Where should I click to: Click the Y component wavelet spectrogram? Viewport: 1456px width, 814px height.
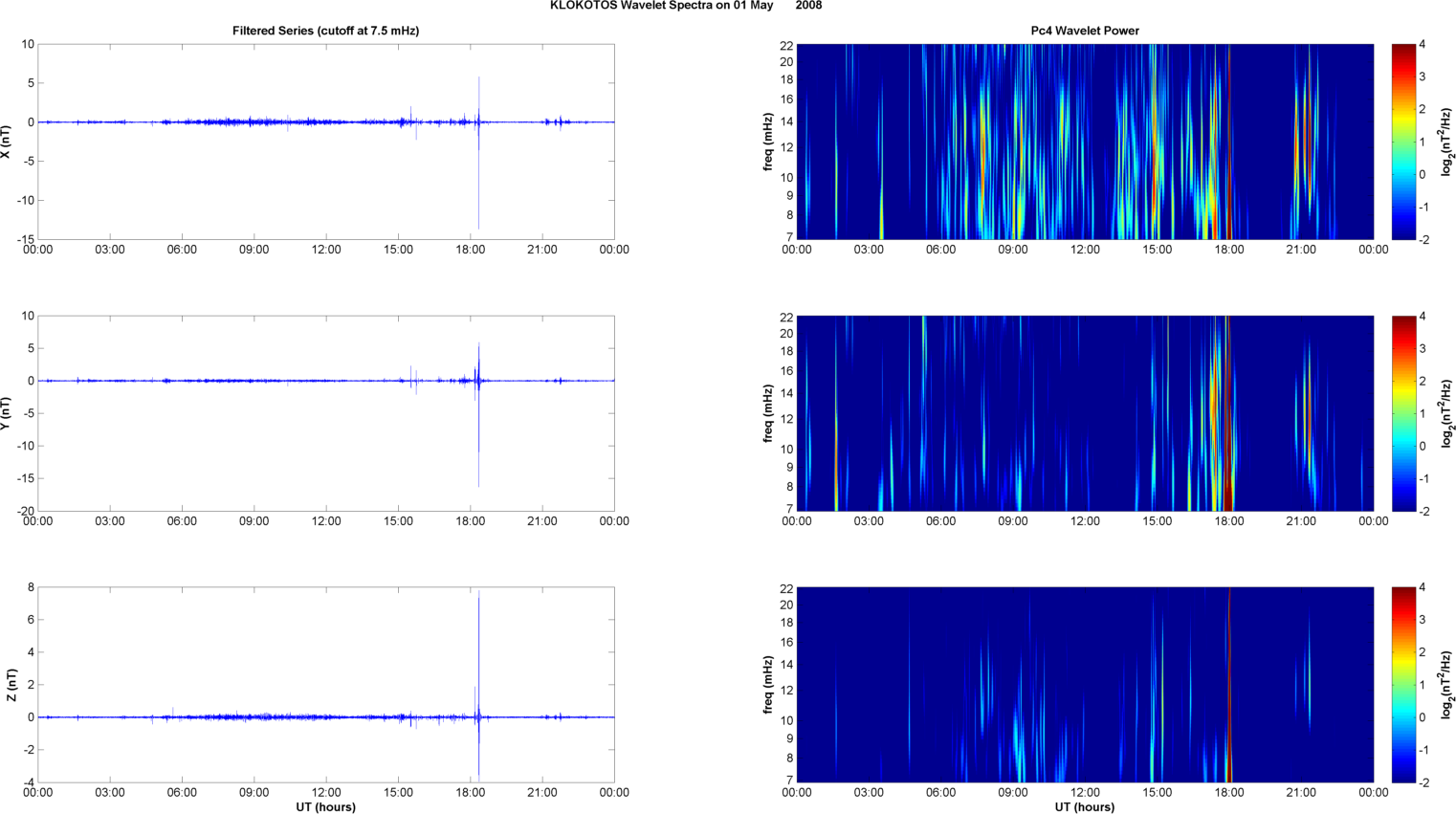(x=1084, y=413)
